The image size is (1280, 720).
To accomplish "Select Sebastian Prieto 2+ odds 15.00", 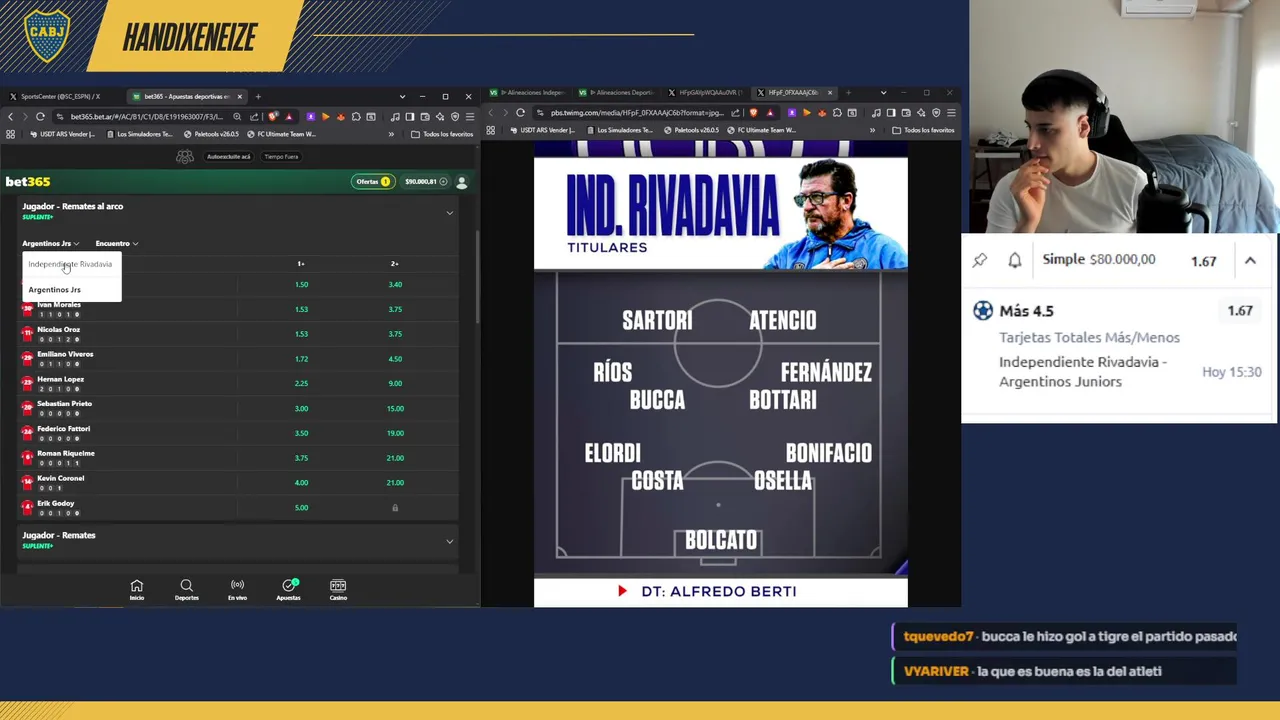I will point(395,408).
